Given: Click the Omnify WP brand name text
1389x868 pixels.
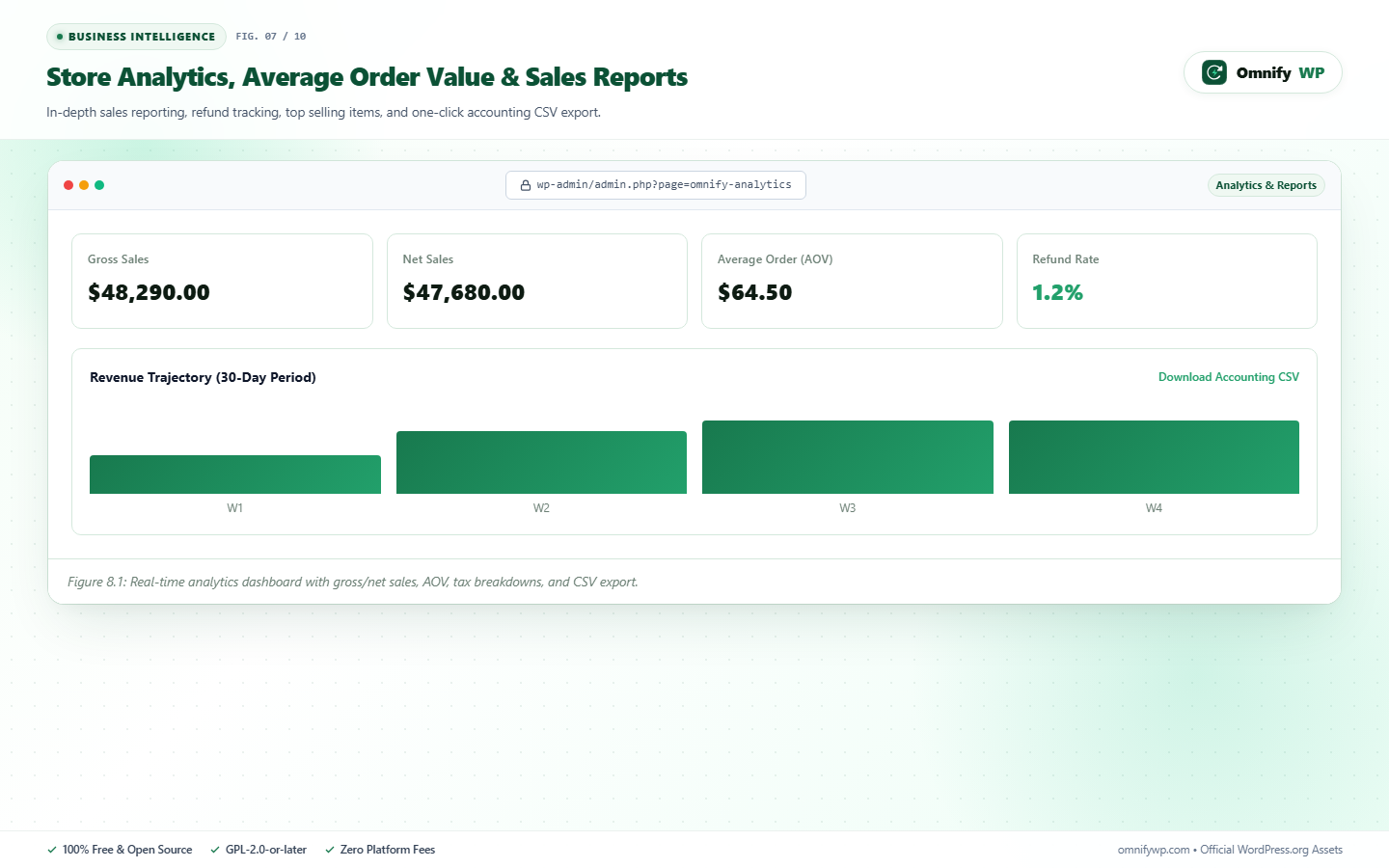Looking at the screenshot, I should pyautogui.click(x=1281, y=72).
